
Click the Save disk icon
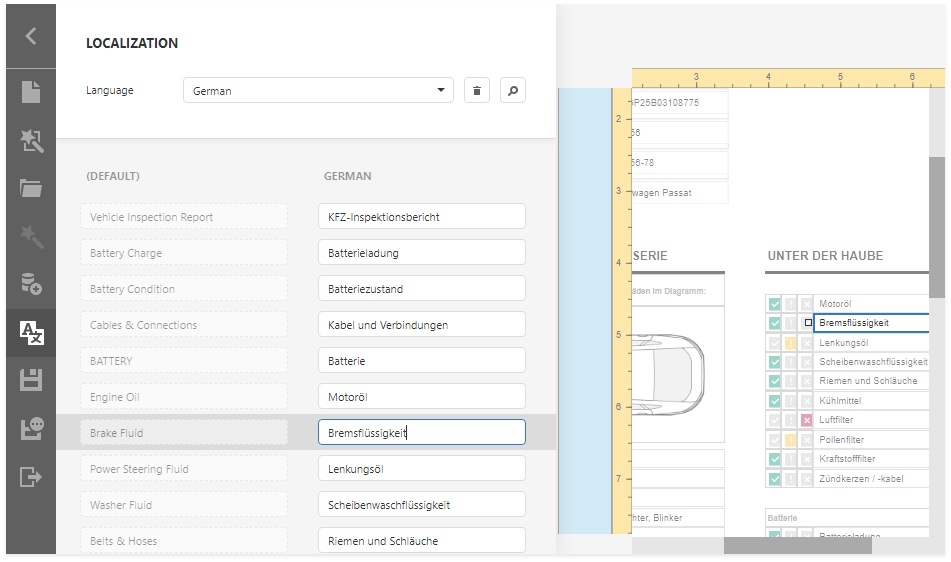31,380
